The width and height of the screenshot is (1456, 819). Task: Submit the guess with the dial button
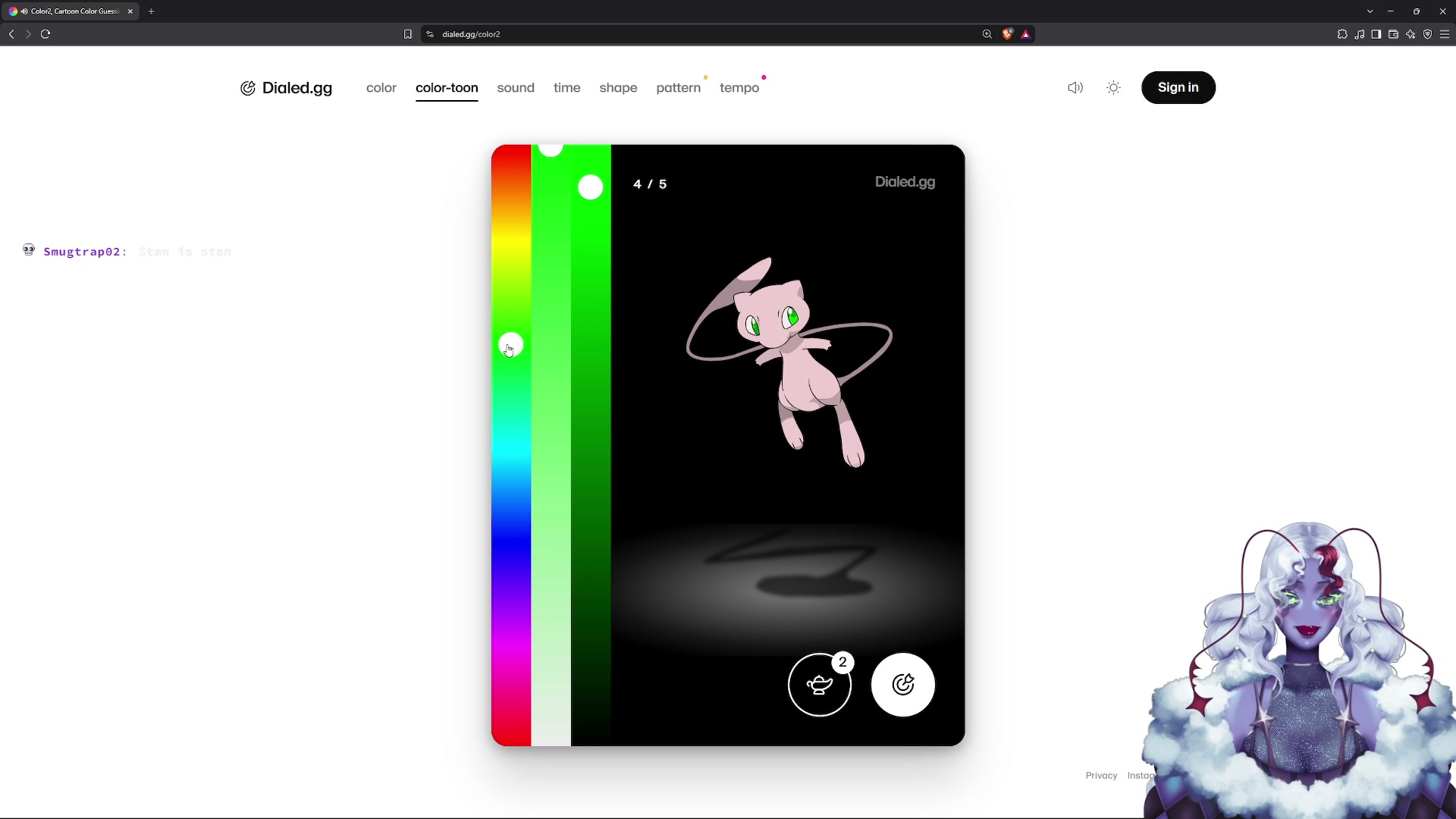pos(903,685)
